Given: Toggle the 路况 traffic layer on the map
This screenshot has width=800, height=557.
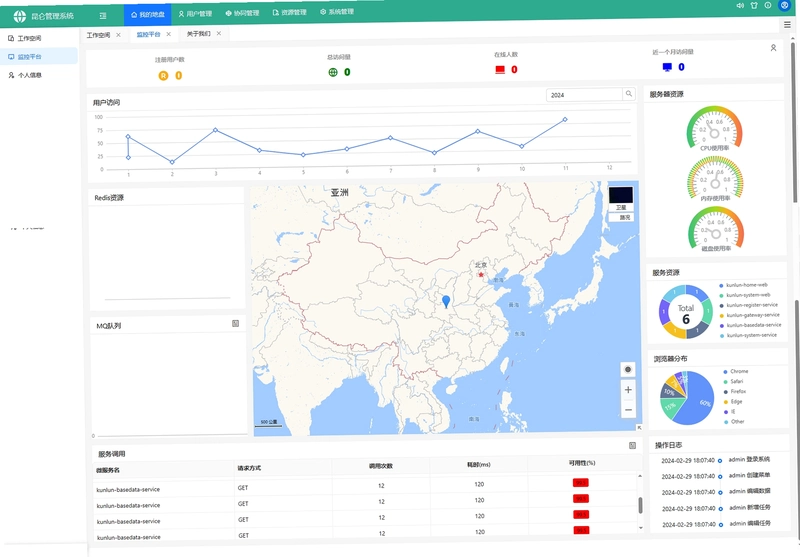Looking at the screenshot, I should click(621, 217).
